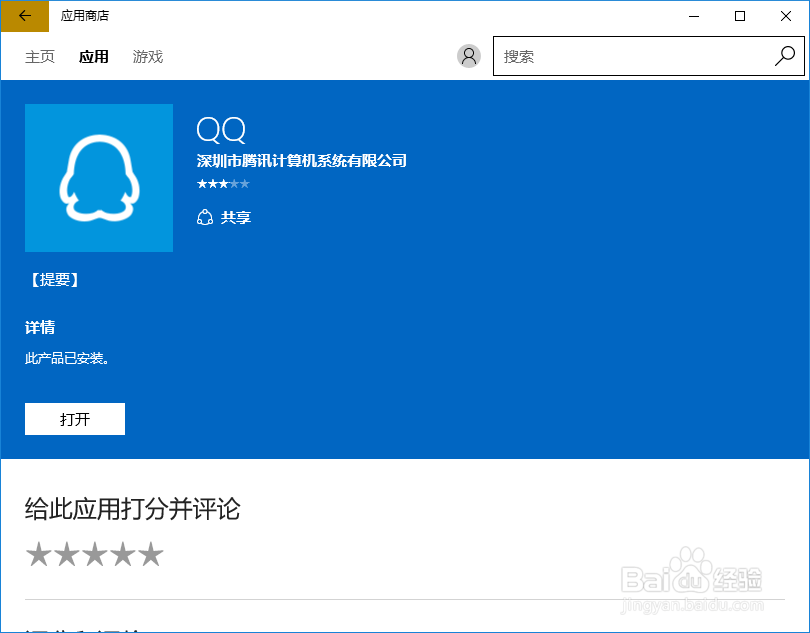810x633 pixels.
Task: Click the 【提要】 summary text
Action: [x=54, y=280]
